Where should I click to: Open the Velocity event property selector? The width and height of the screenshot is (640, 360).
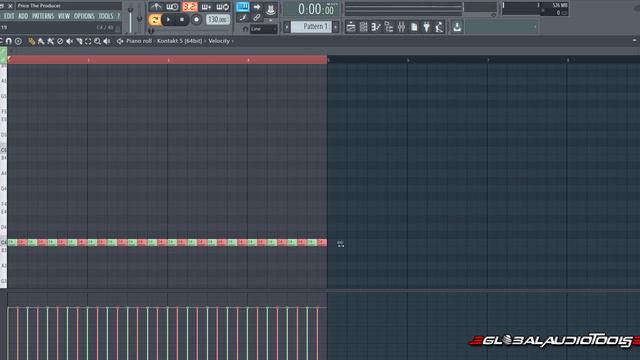click(x=219, y=41)
